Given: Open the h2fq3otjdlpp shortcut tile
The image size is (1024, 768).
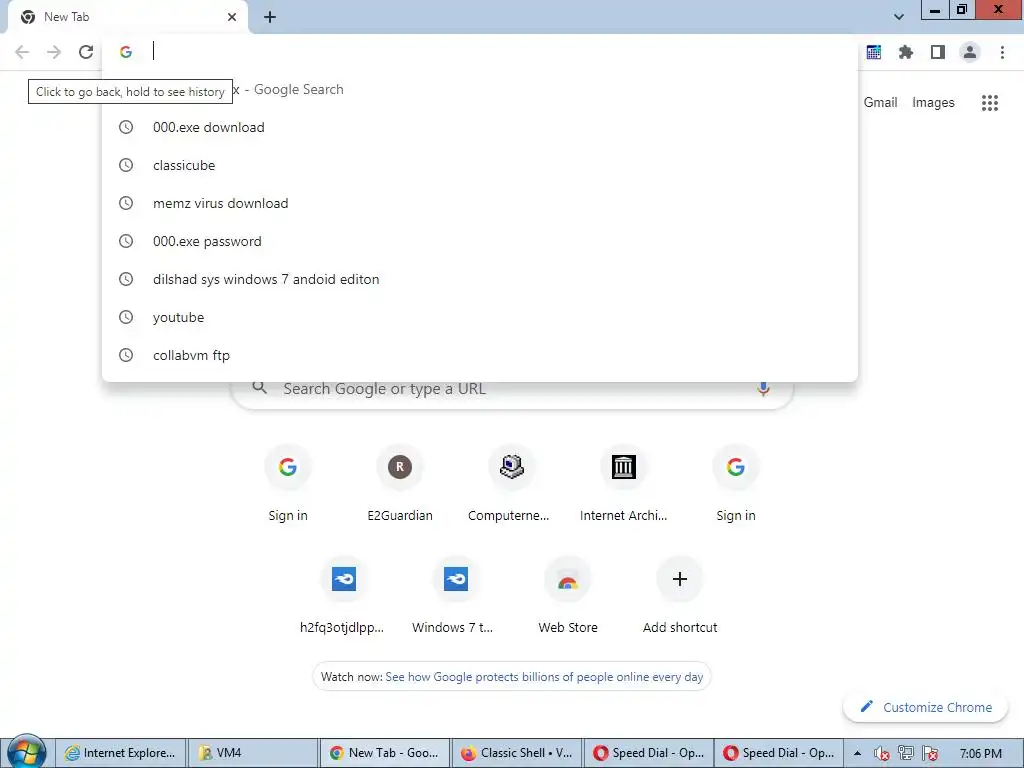Looking at the screenshot, I should (x=344, y=596).
